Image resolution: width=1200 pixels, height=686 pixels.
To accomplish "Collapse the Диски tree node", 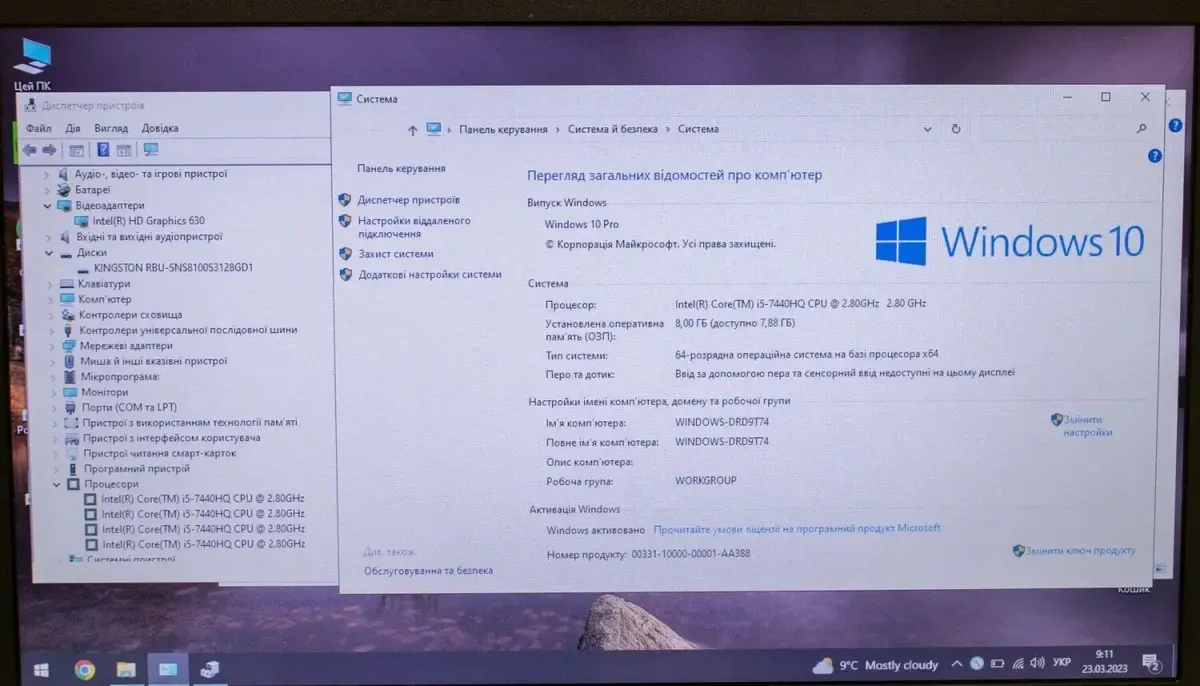I will [47, 253].
